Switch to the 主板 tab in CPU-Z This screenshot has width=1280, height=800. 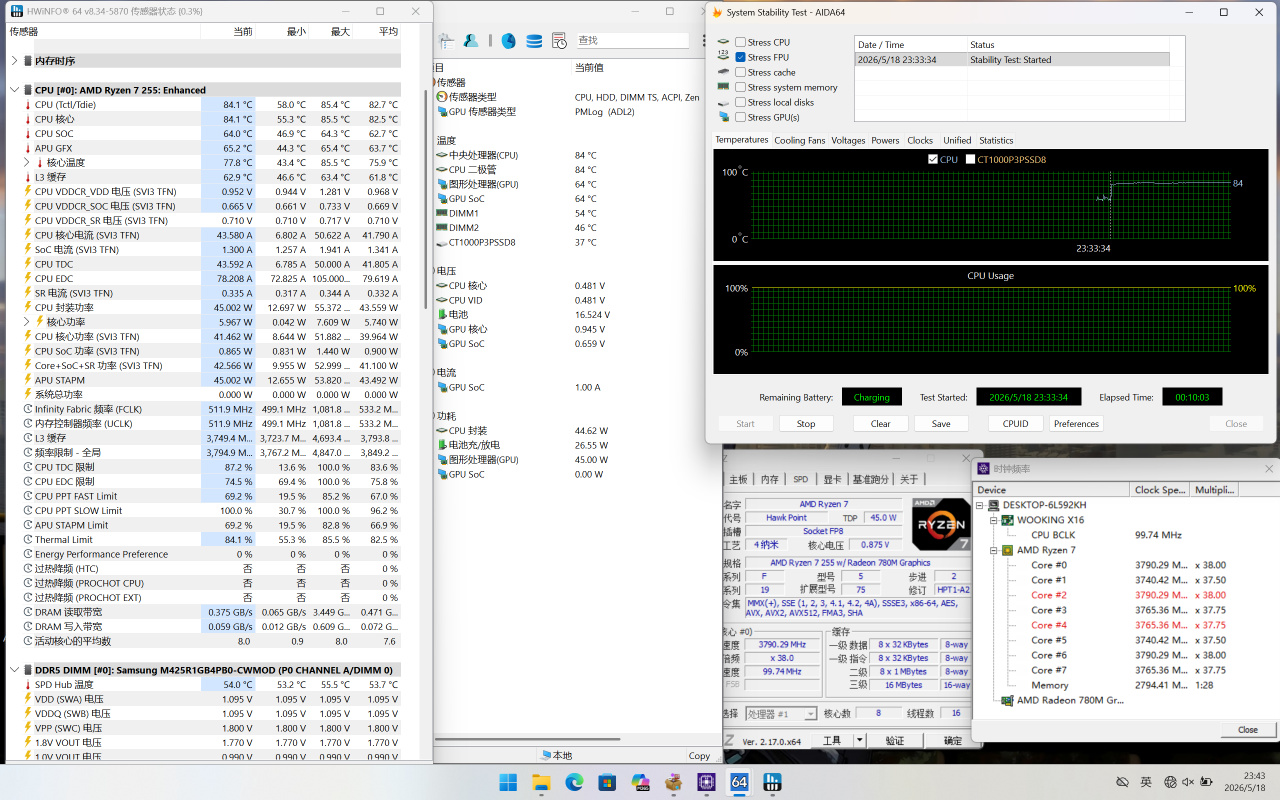[738, 480]
